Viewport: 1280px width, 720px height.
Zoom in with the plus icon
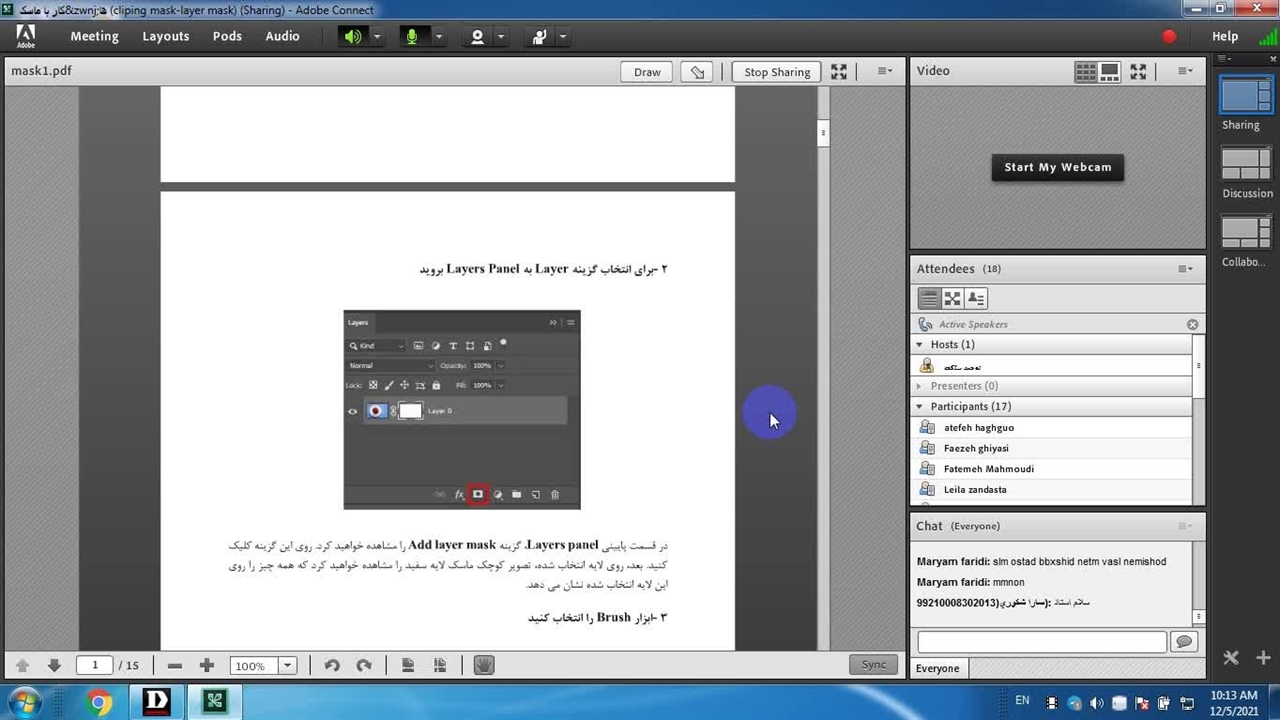(207, 665)
